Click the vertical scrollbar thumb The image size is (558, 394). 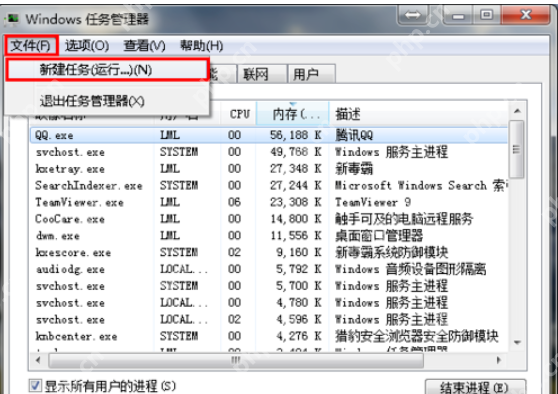point(516,149)
